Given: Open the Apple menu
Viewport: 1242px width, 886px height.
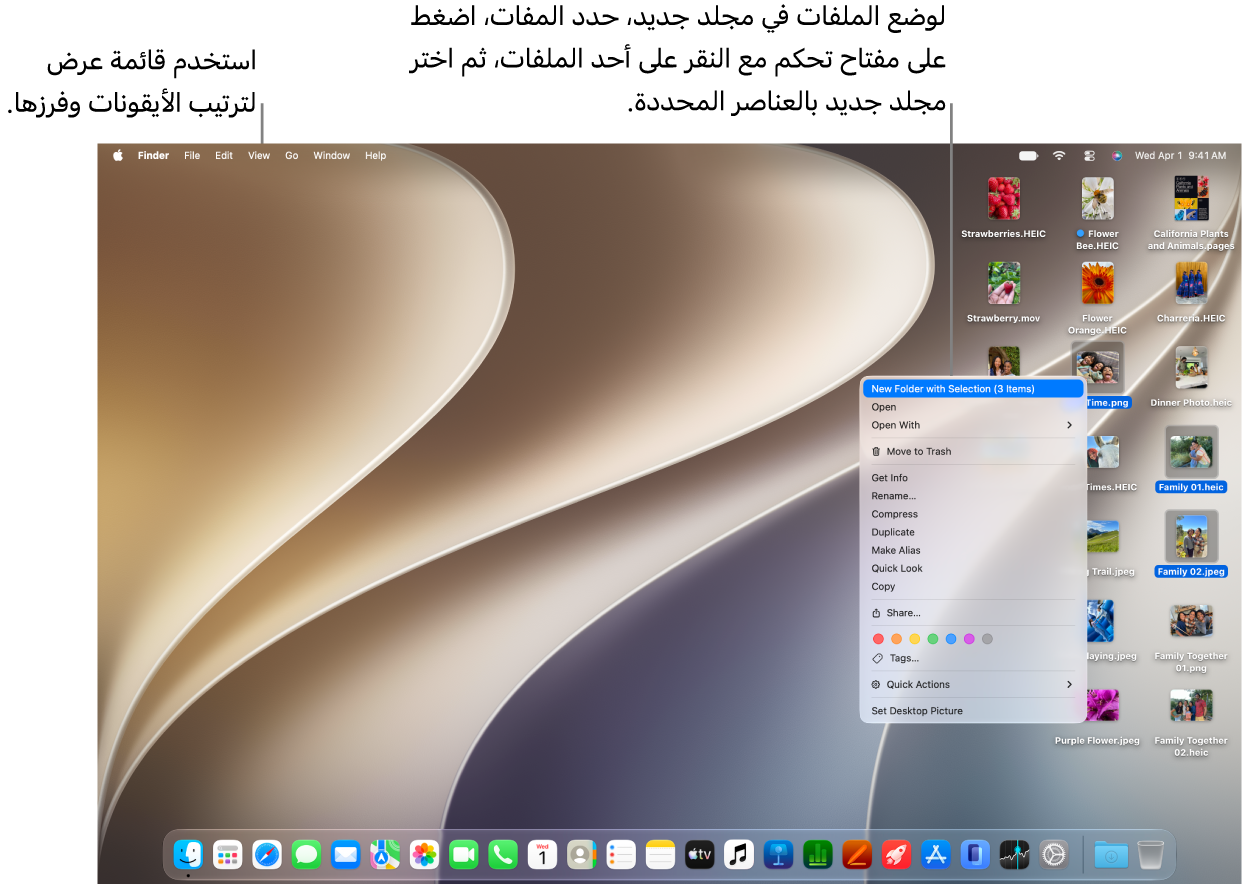Looking at the screenshot, I should [118, 155].
